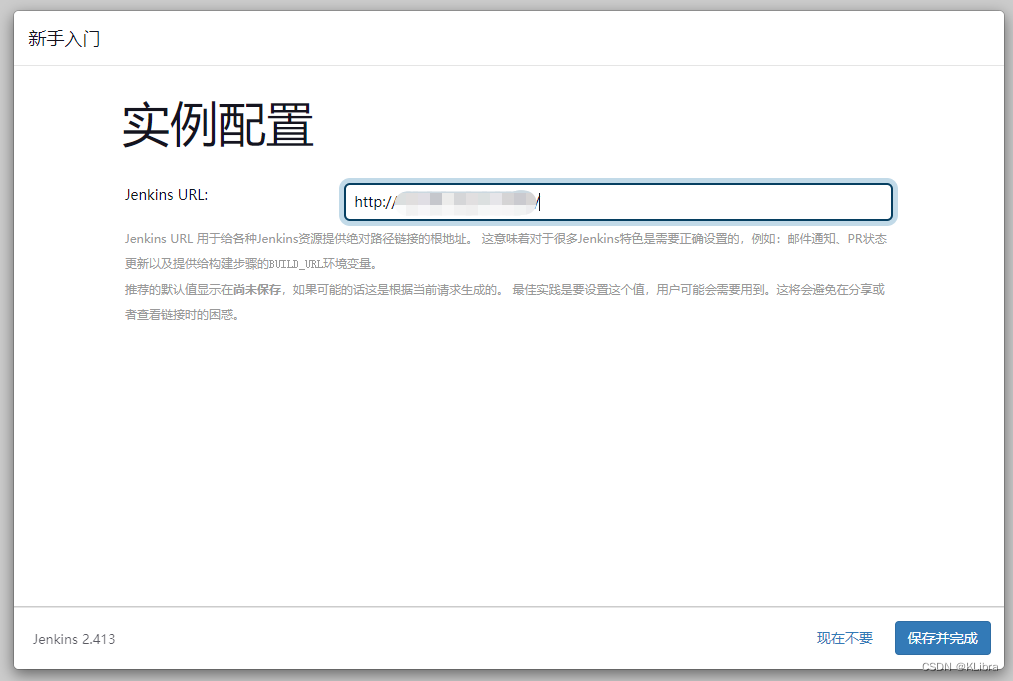Click the 保存并完成 button
Image resolution: width=1013 pixels, height=681 pixels.
click(942, 638)
